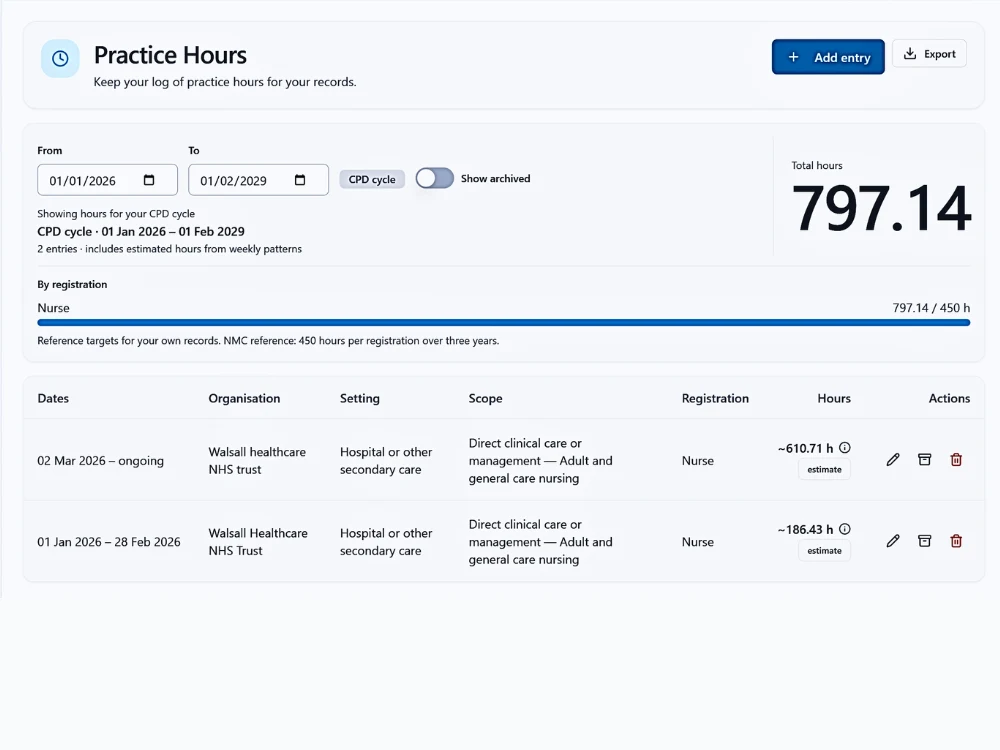Click the '~186.43 h' hours value
1000x750 pixels.
coord(805,529)
